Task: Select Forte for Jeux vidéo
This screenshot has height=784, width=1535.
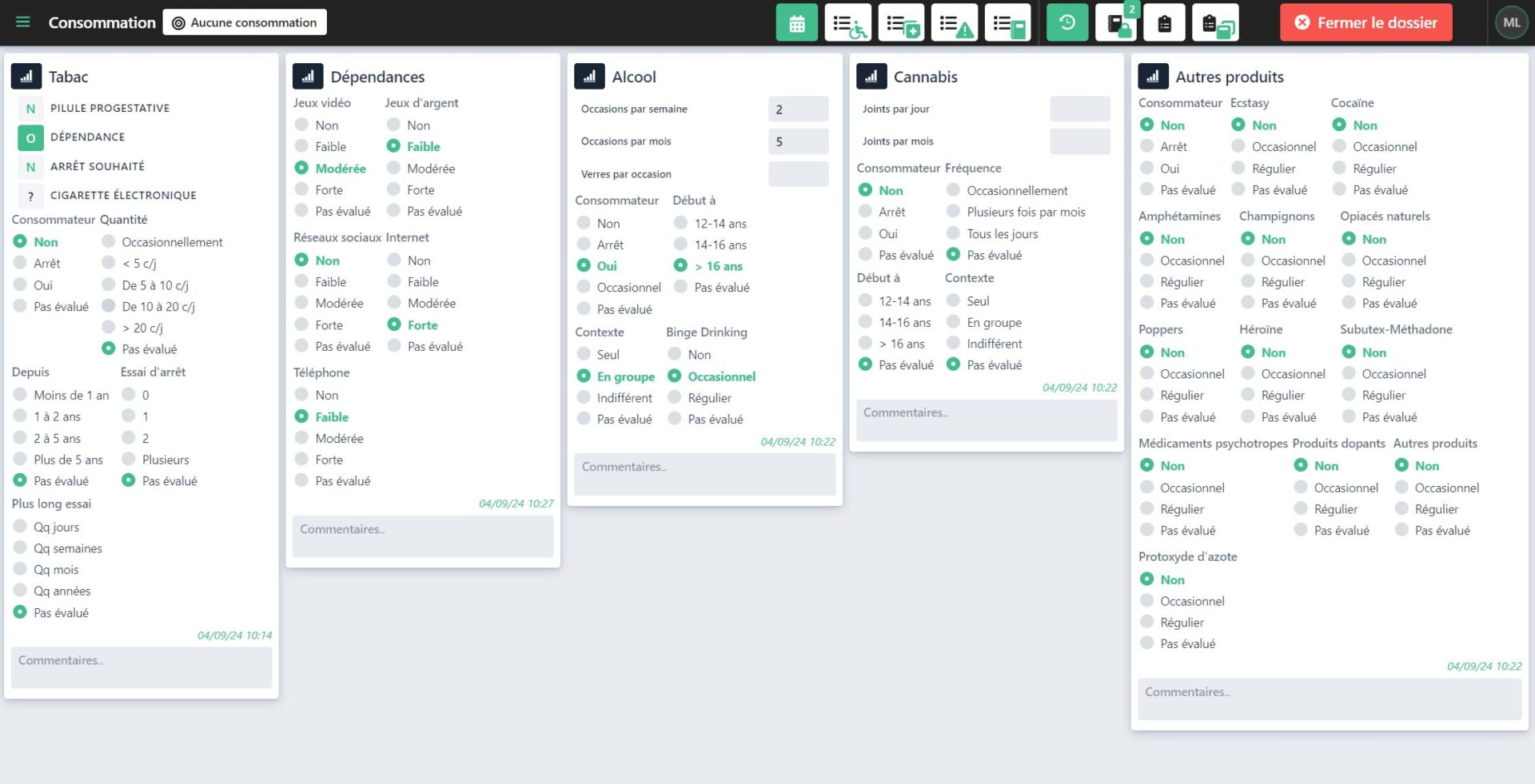Action: (x=302, y=189)
